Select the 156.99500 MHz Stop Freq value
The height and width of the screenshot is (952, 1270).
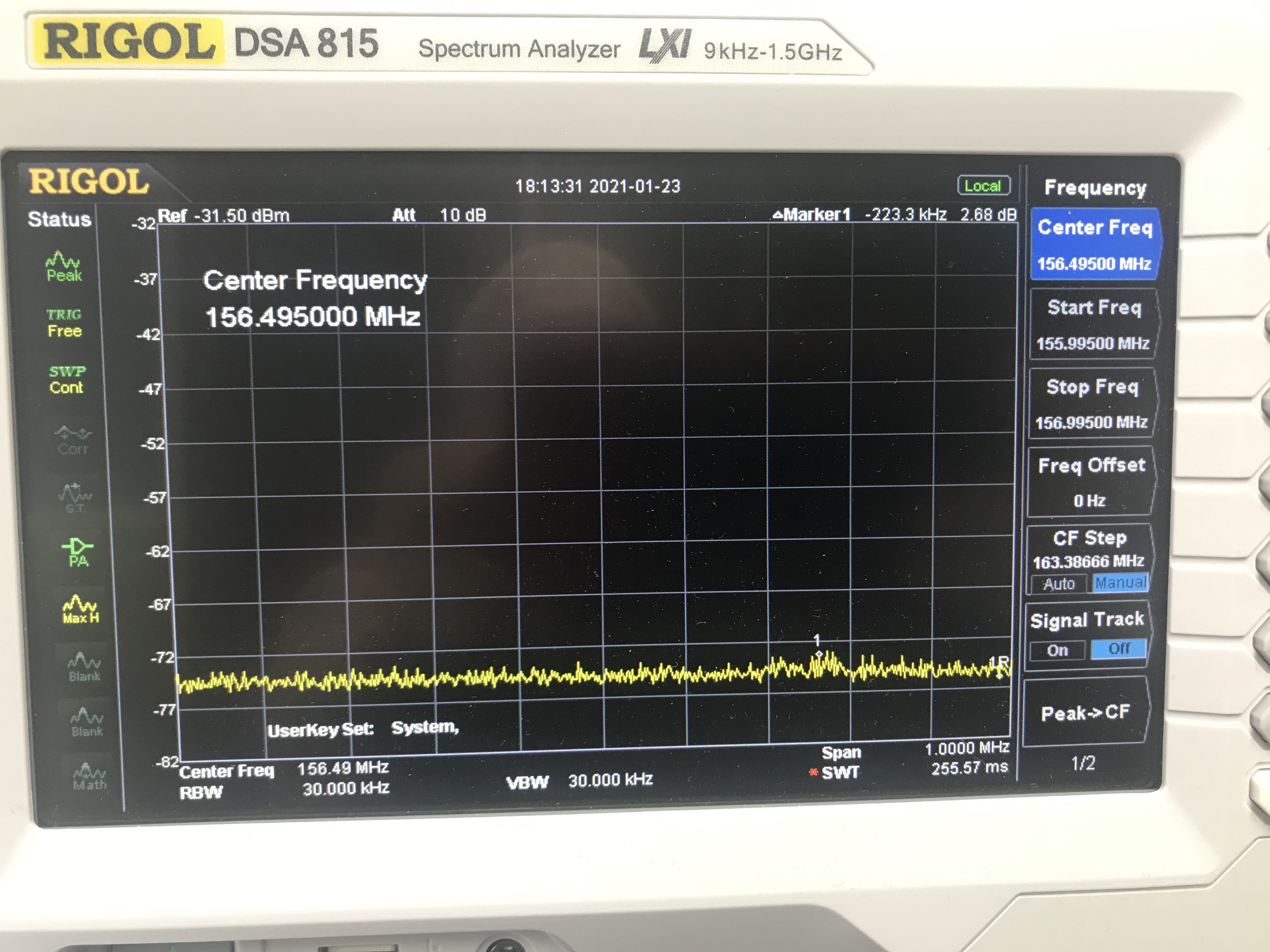pyautogui.click(x=1091, y=422)
